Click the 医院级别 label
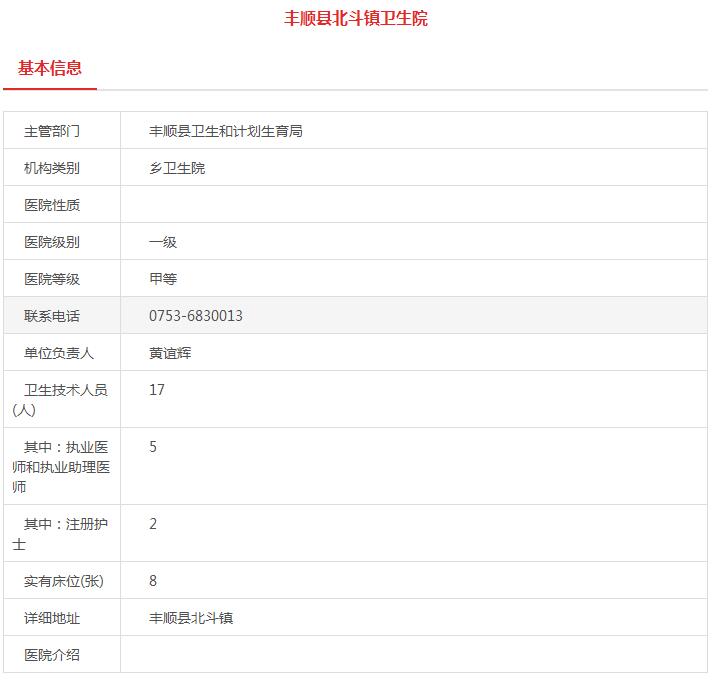The height and width of the screenshot is (683, 715). tap(52, 242)
